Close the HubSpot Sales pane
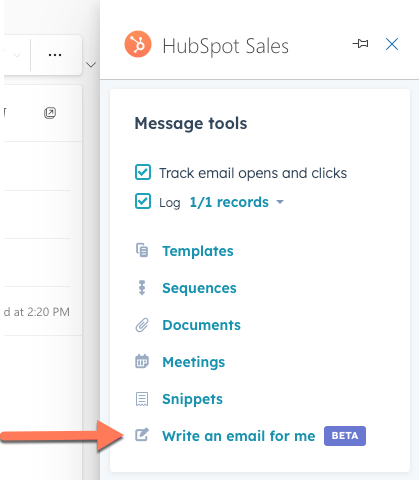This screenshot has width=419, height=480. [x=392, y=44]
